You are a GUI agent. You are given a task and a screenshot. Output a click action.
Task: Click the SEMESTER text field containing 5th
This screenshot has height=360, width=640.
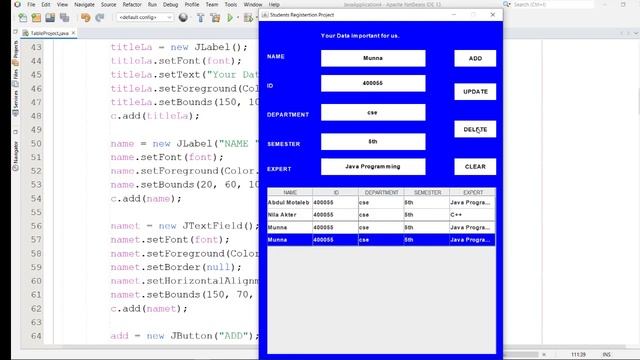coord(373,142)
